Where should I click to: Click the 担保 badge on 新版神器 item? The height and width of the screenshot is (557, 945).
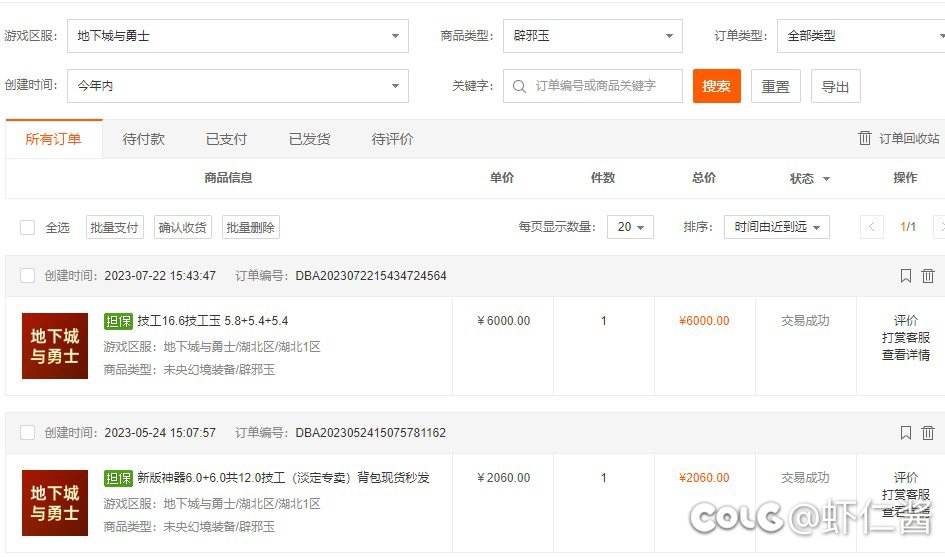tap(118, 478)
